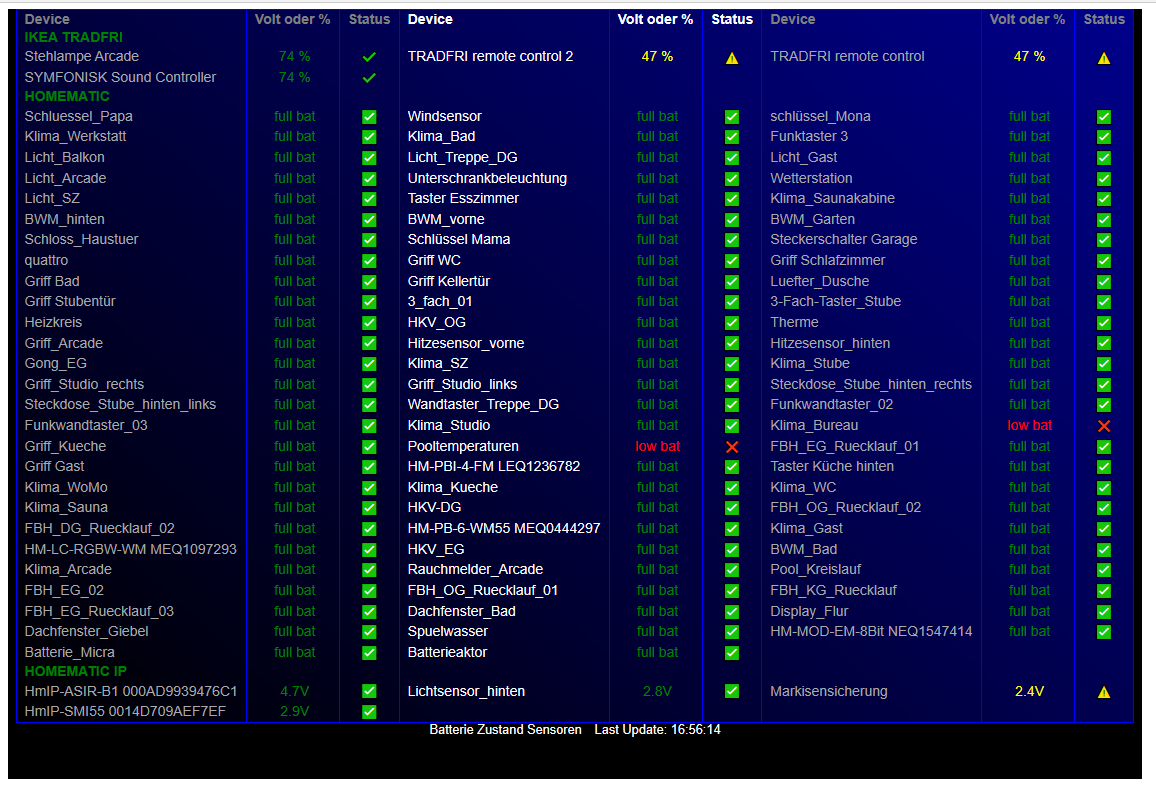Viewport: 1156px width, 799px height.
Task: Select the 3-Fach-Taster_Stube device name
Action: (836, 301)
